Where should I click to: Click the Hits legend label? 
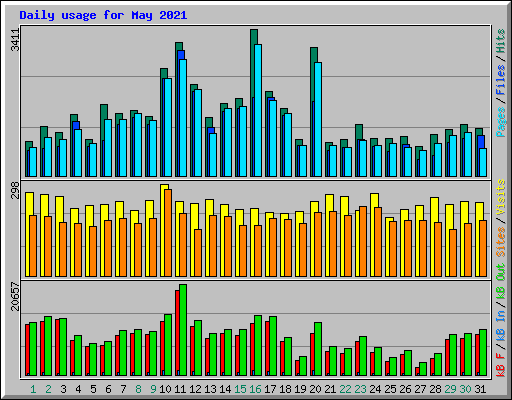[x=500, y=41]
